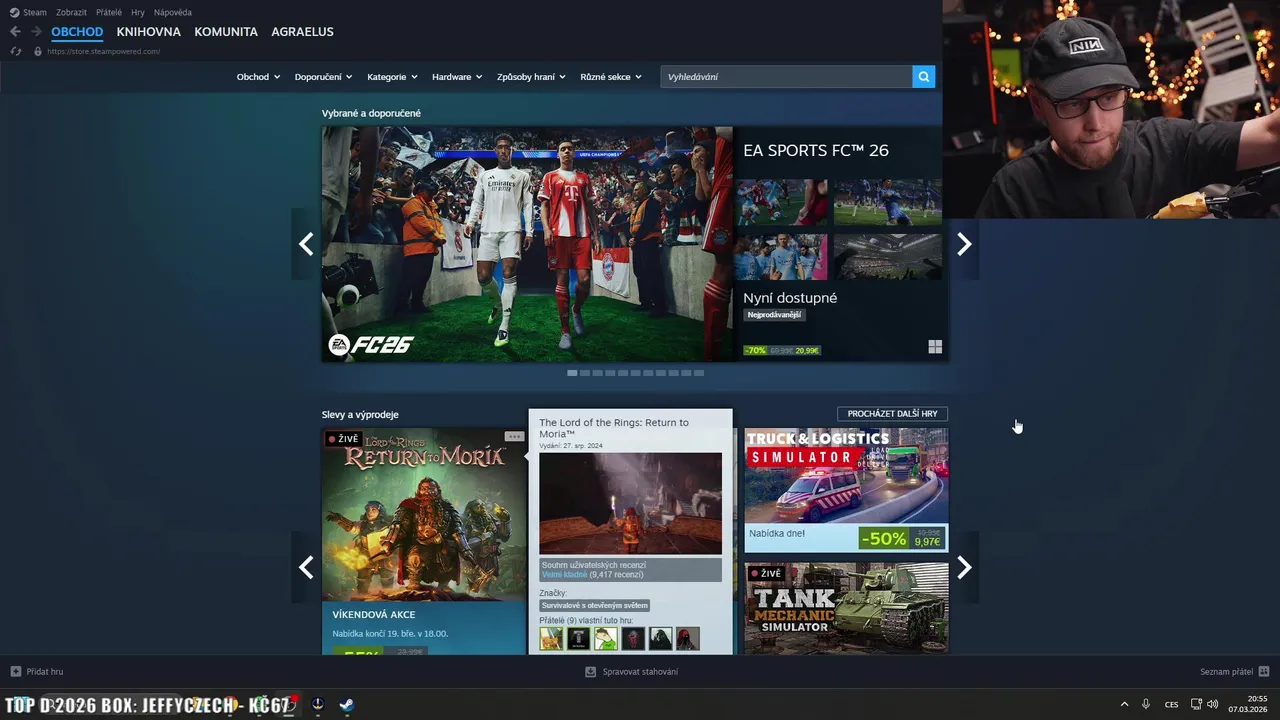
Task: Click the Nejprodávanější tag on FC 26
Action: tap(774, 315)
